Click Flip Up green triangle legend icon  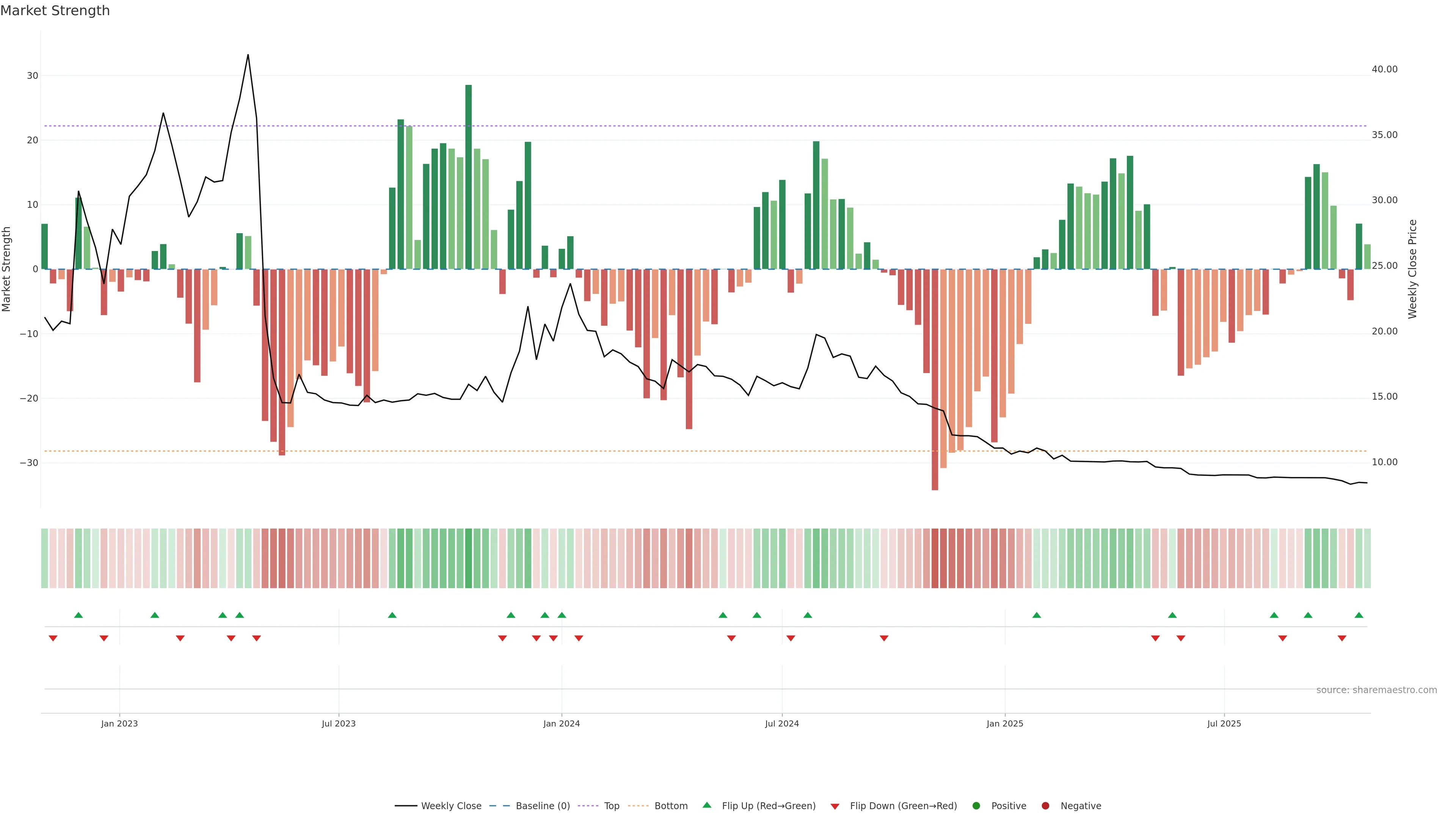point(706,805)
